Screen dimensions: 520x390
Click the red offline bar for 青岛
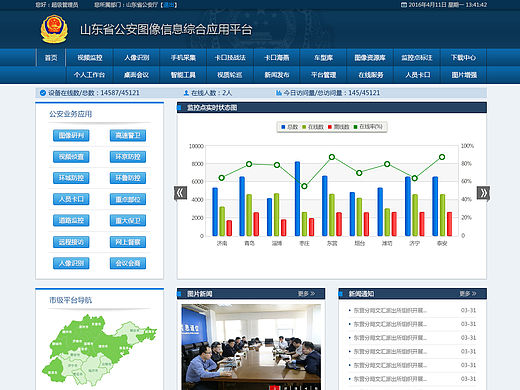tap(256, 224)
